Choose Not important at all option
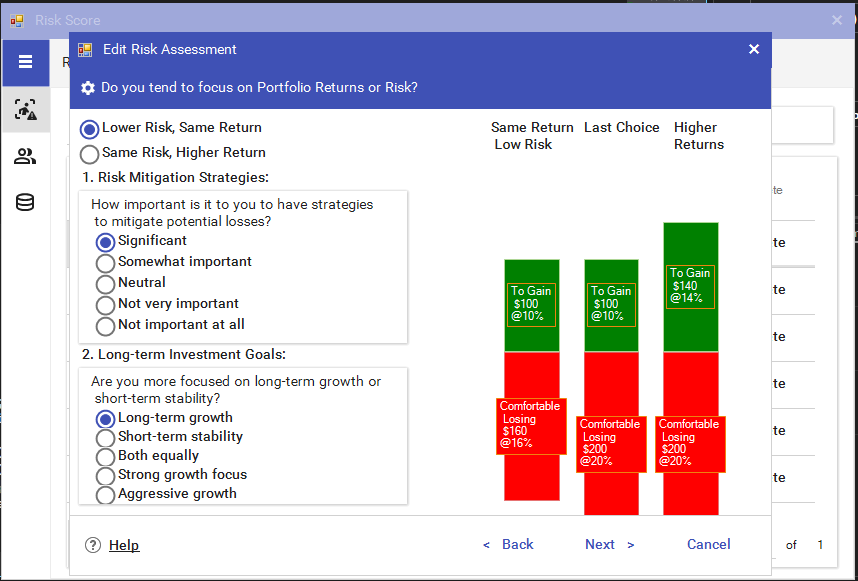 tap(170, 325)
